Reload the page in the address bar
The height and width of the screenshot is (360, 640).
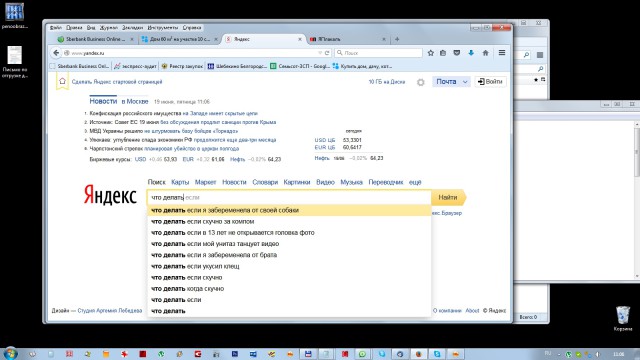click(x=327, y=53)
